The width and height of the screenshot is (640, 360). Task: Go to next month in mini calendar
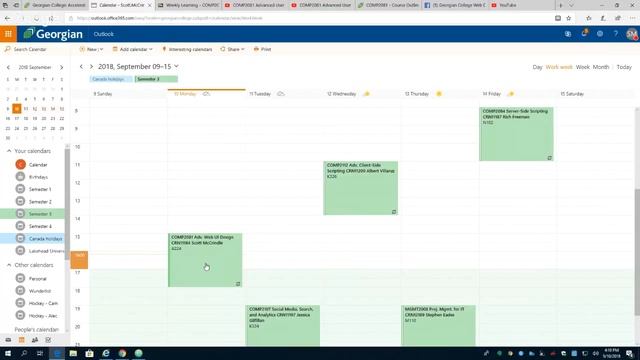pyautogui.click(x=62, y=67)
